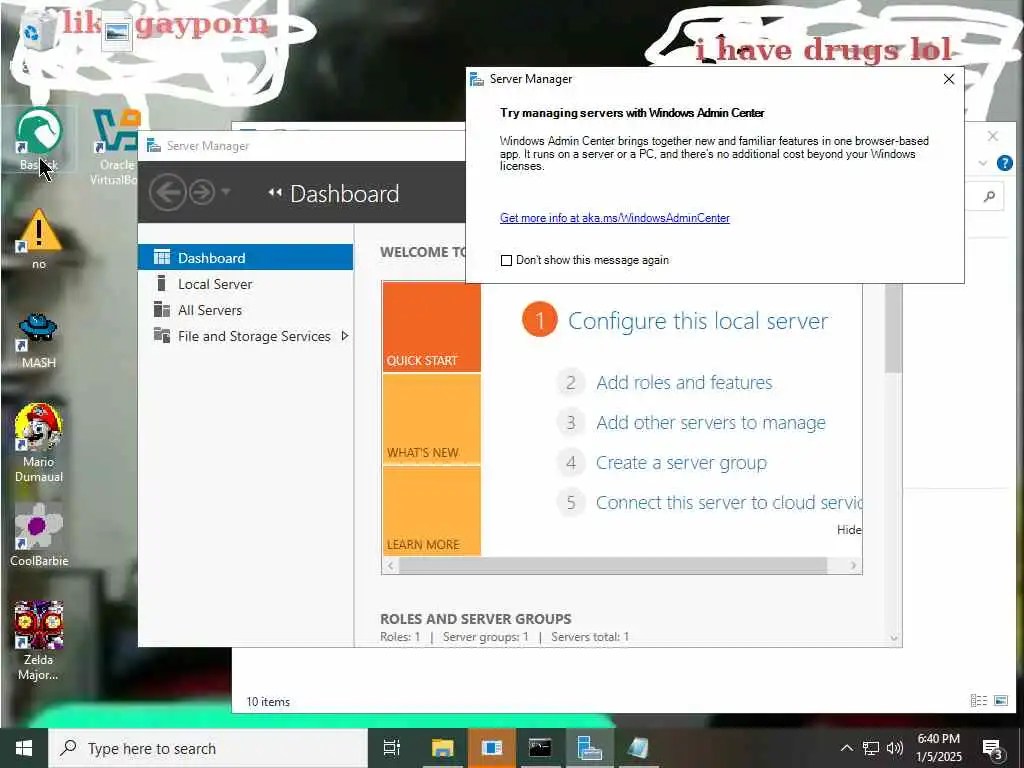Click Add other servers to manage

[711, 423]
